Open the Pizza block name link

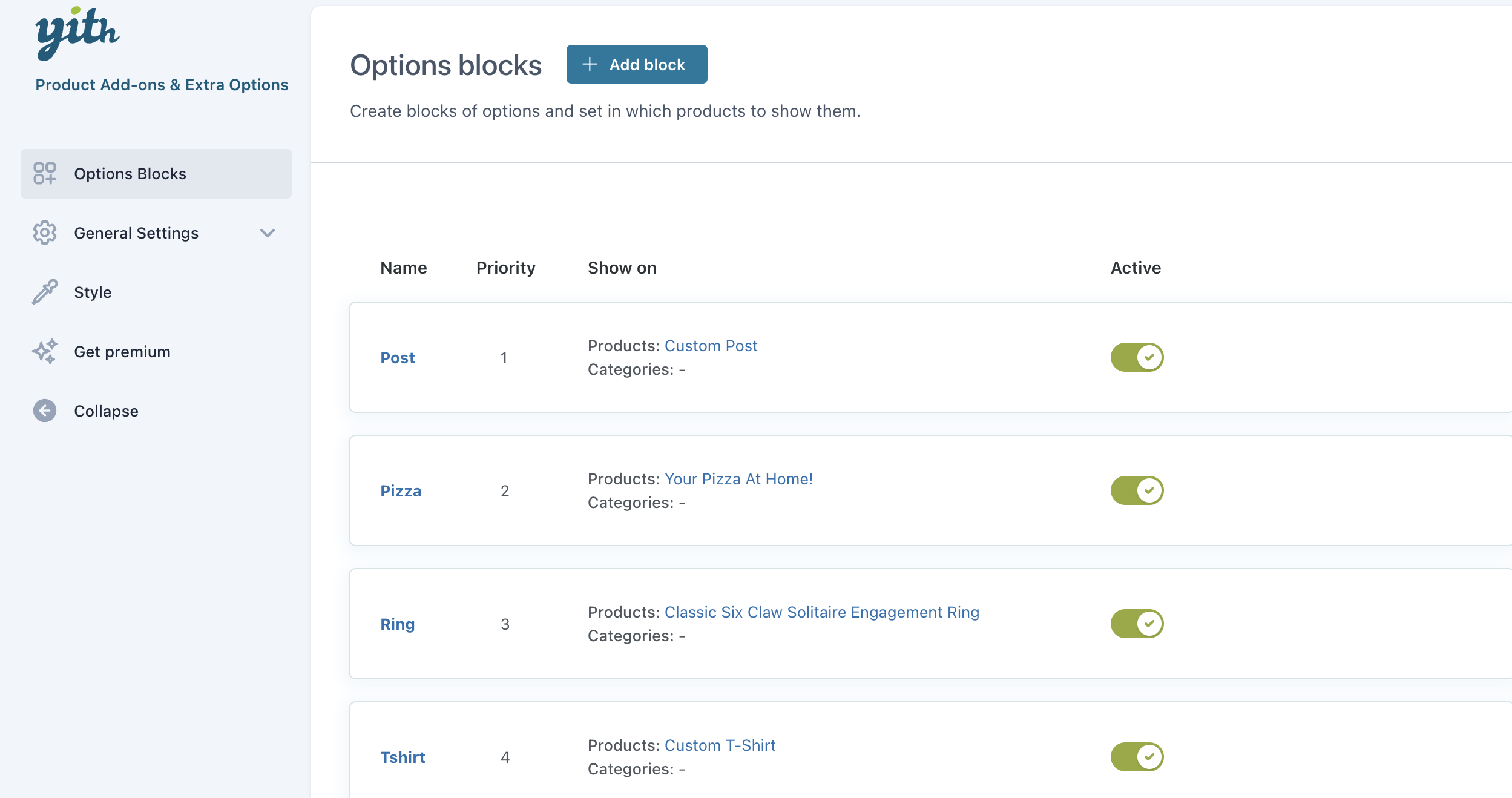point(400,491)
